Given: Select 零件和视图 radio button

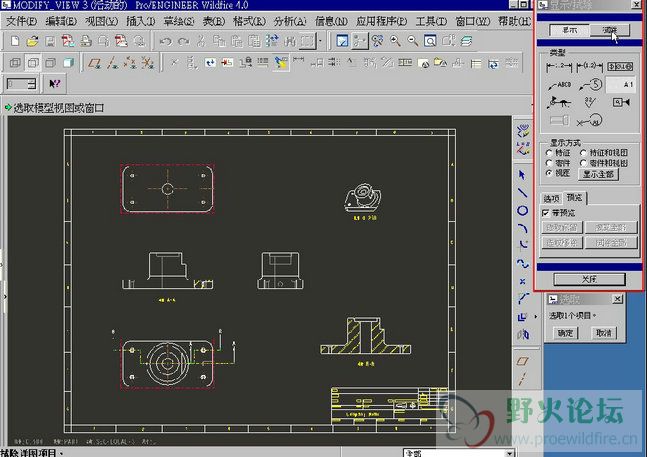Looking at the screenshot, I should 583,163.
